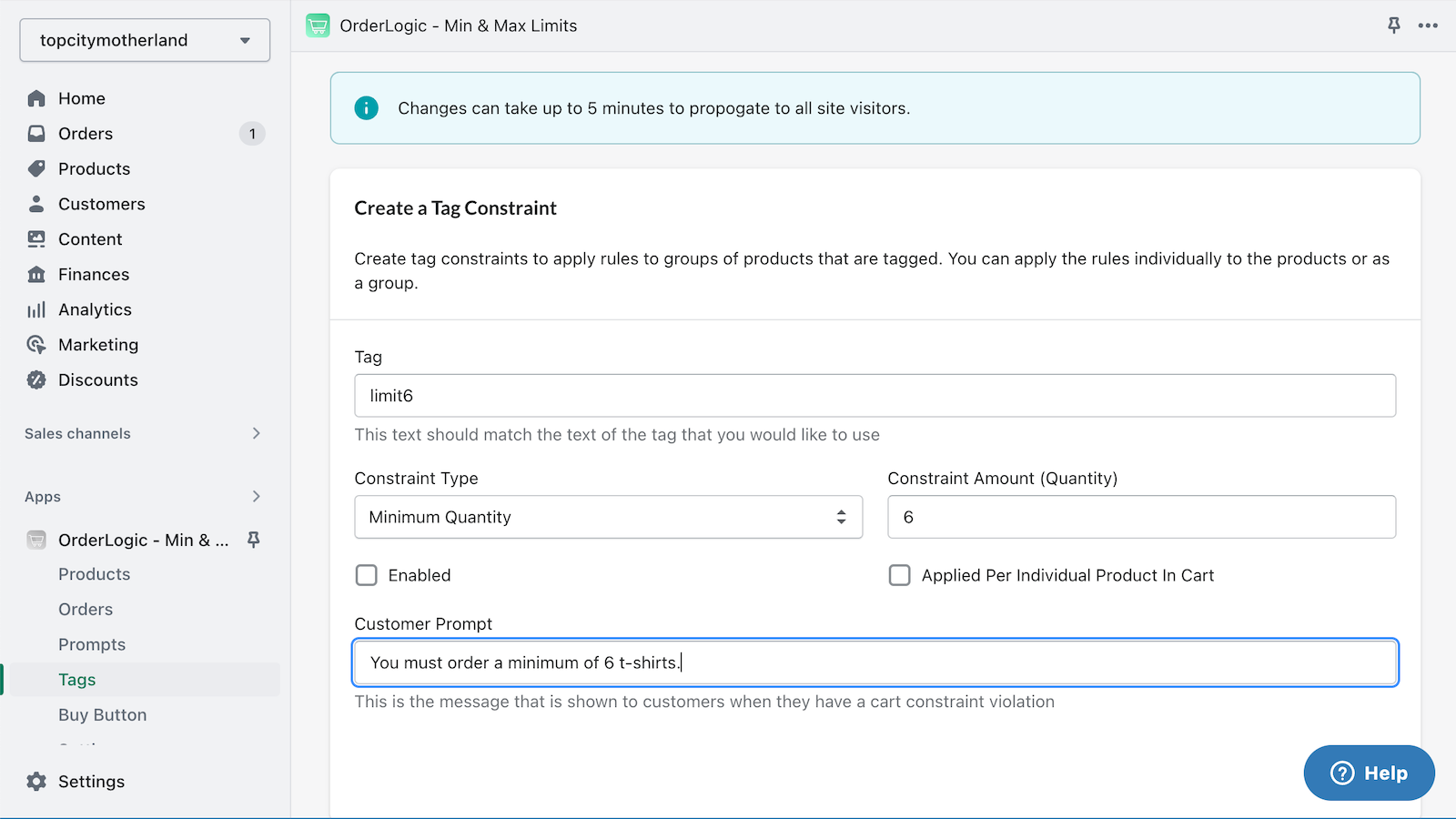Viewport: 1456px width, 819px height.
Task: Open the Constraint Type dropdown
Action: [608, 517]
